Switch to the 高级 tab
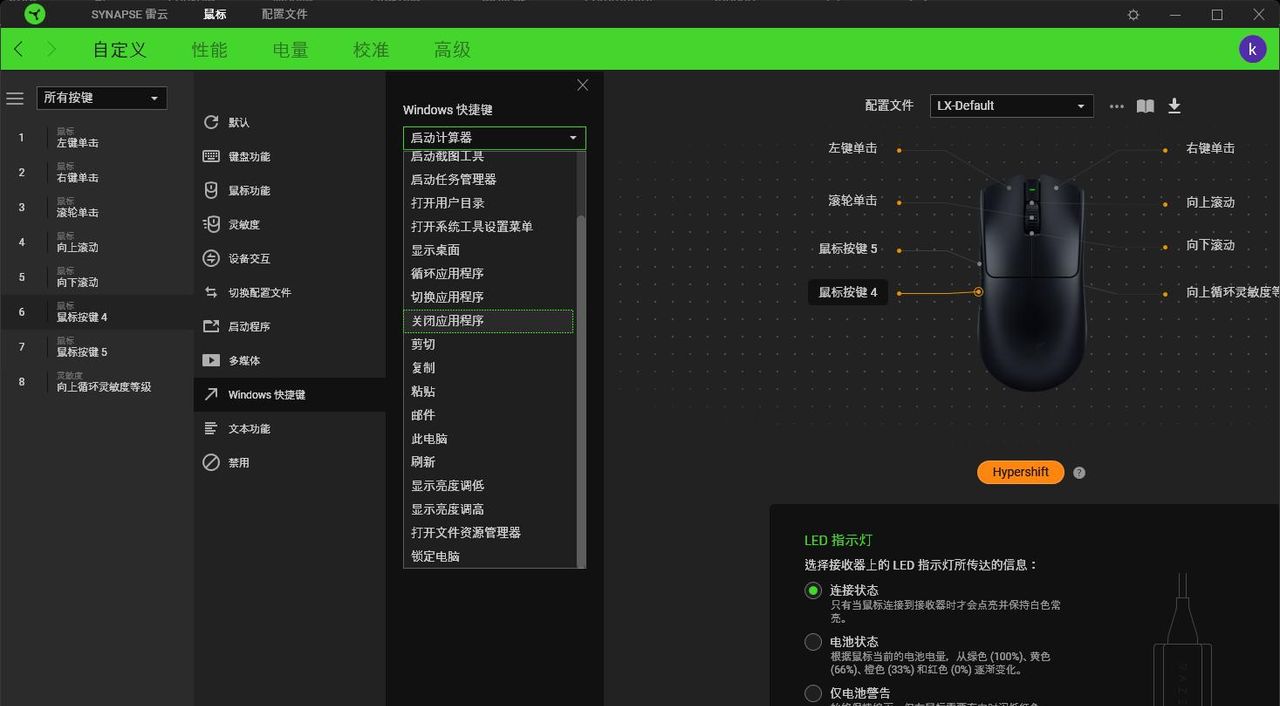Viewport: 1280px width, 706px height. pyautogui.click(x=452, y=49)
